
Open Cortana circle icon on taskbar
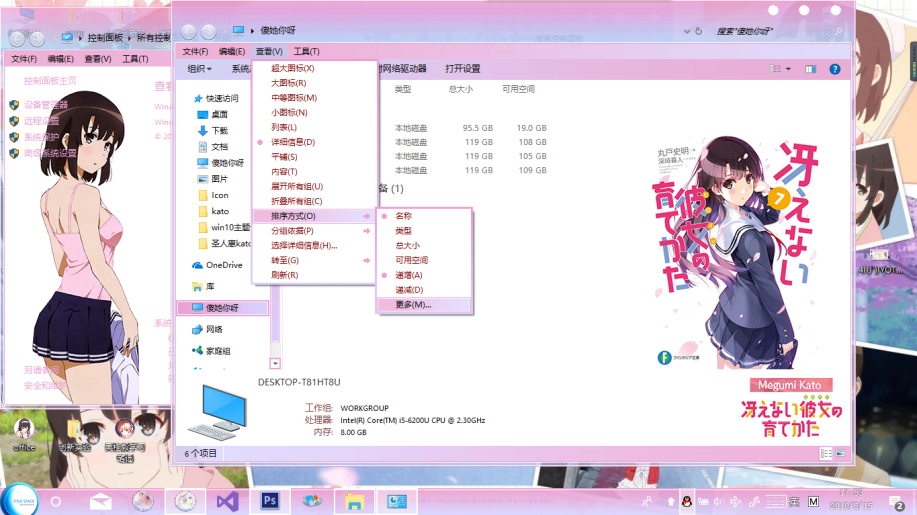(56, 502)
